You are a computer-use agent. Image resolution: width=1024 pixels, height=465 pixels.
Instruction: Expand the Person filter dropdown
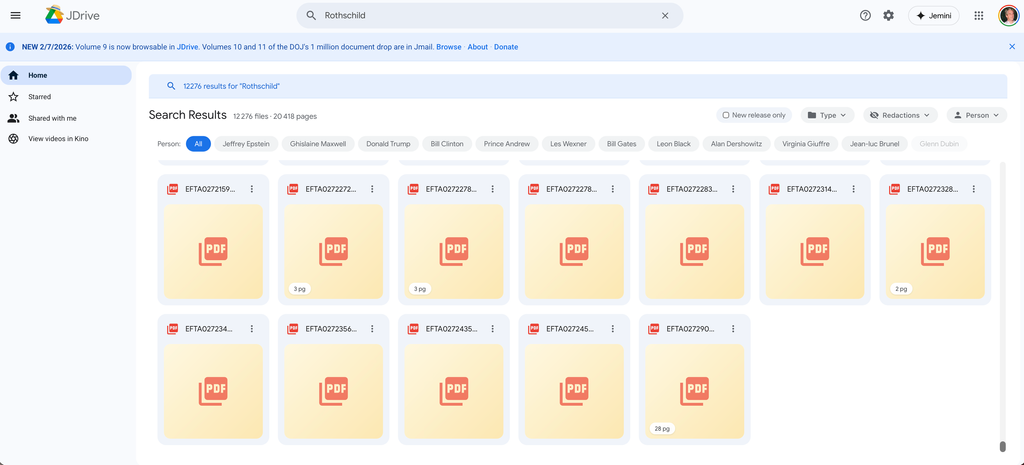(x=976, y=115)
